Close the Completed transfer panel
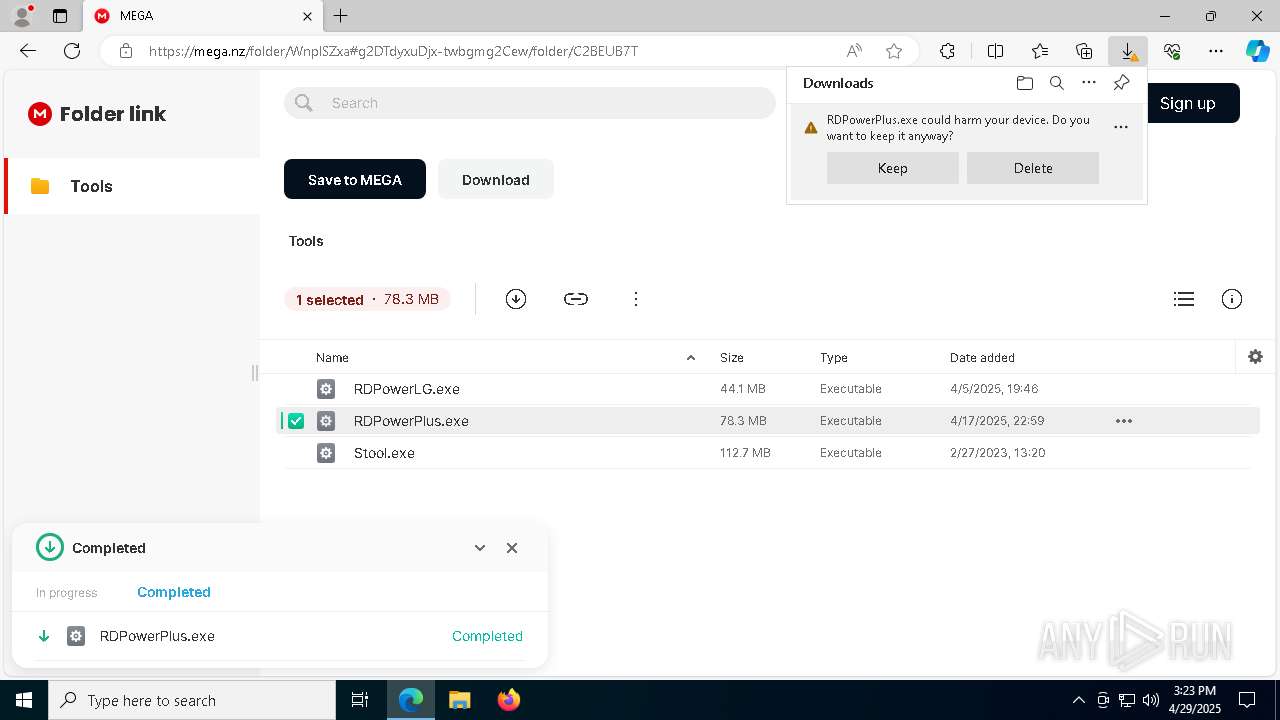Screen dimensions: 1280x720 point(512,548)
